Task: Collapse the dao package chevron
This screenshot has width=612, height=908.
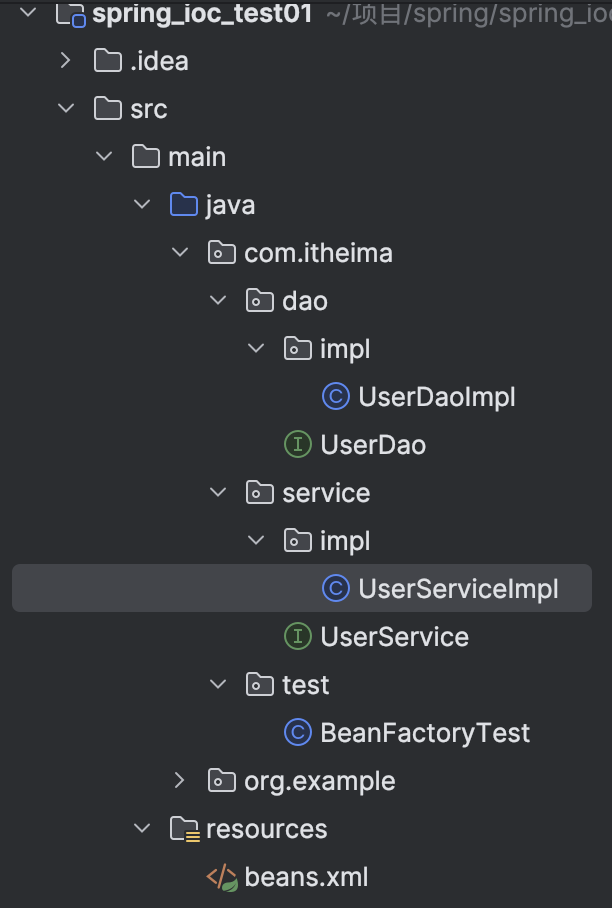Action: (x=218, y=301)
